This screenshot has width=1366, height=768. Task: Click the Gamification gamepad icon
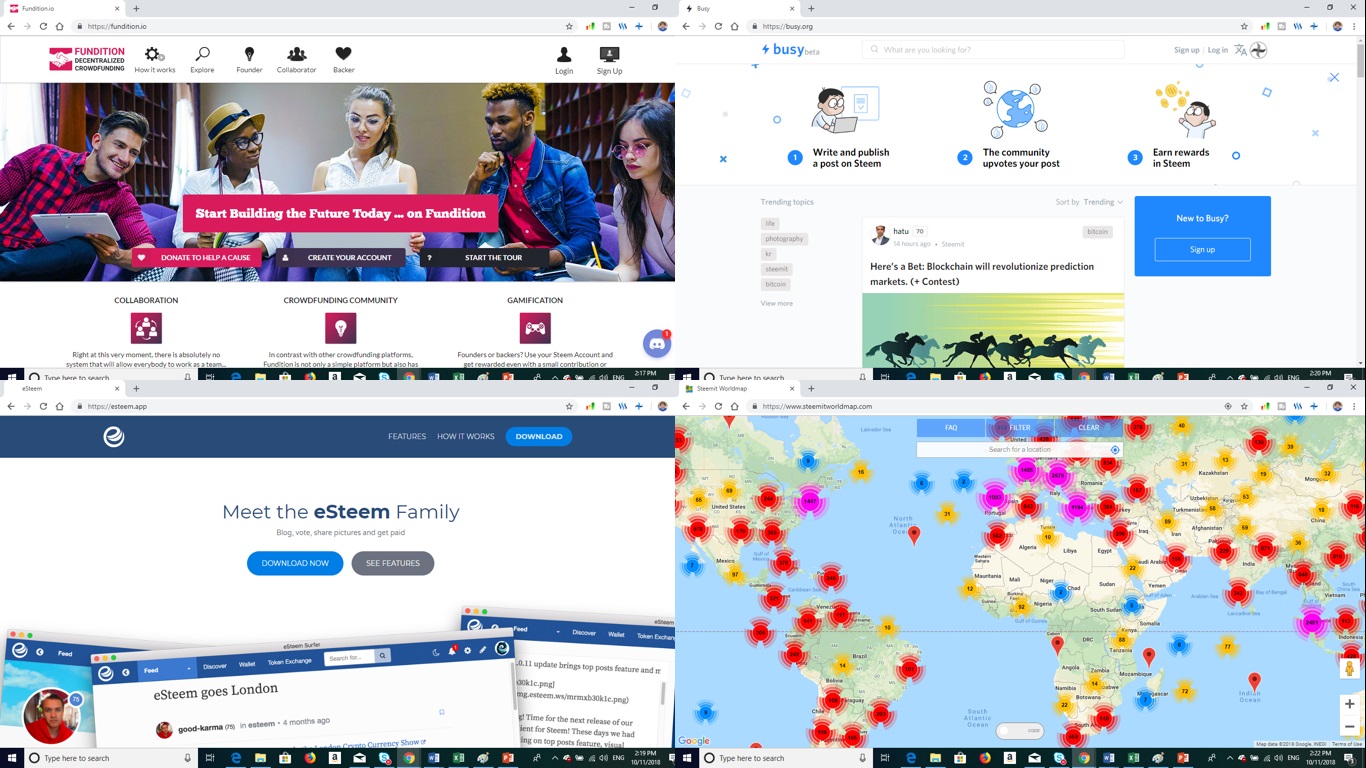pos(535,328)
